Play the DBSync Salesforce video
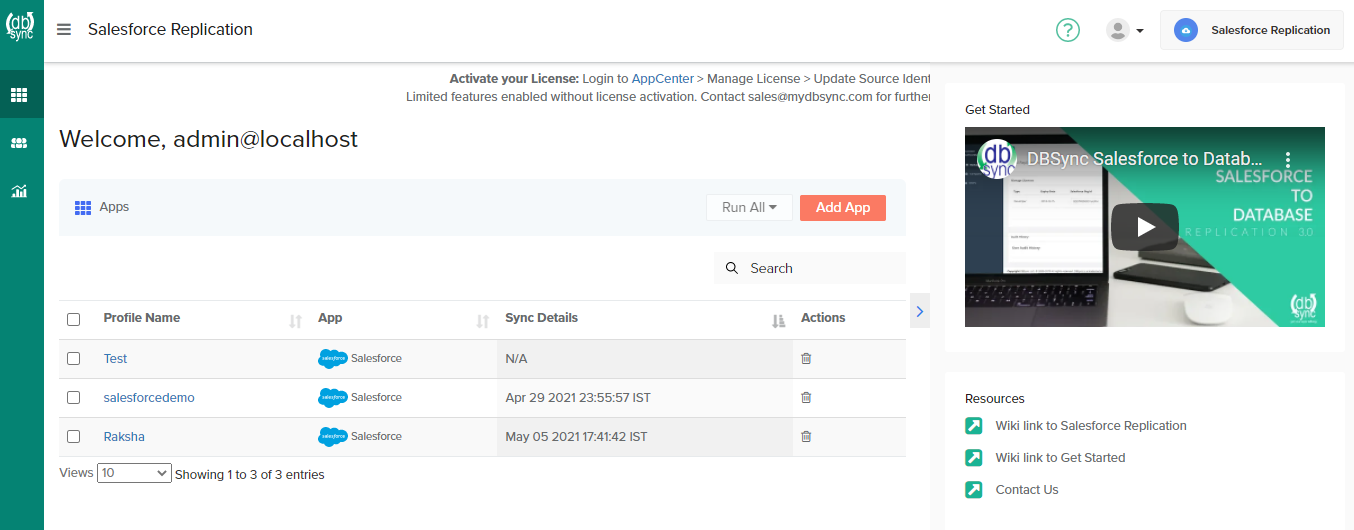The height and width of the screenshot is (530, 1354). tap(1144, 226)
